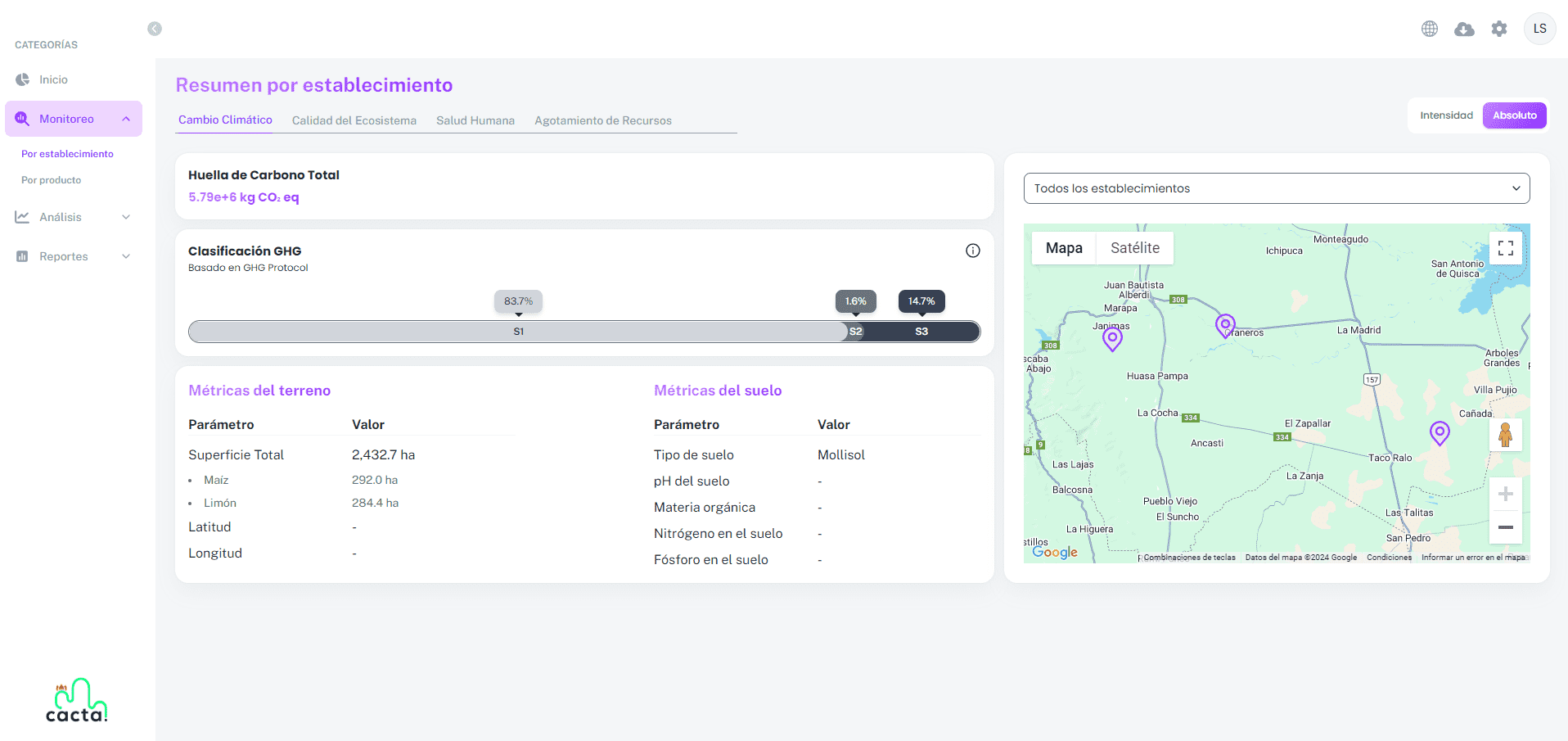
Task: Click the cacta logo
Action: click(x=77, y=700)
